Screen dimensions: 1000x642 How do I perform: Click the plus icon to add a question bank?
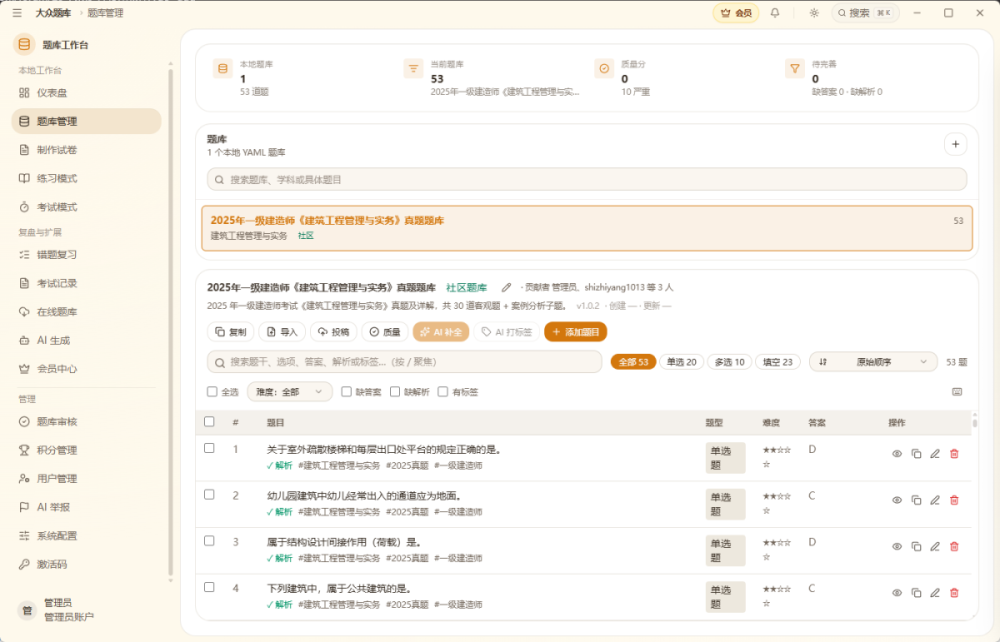click(x=955, y=145)
